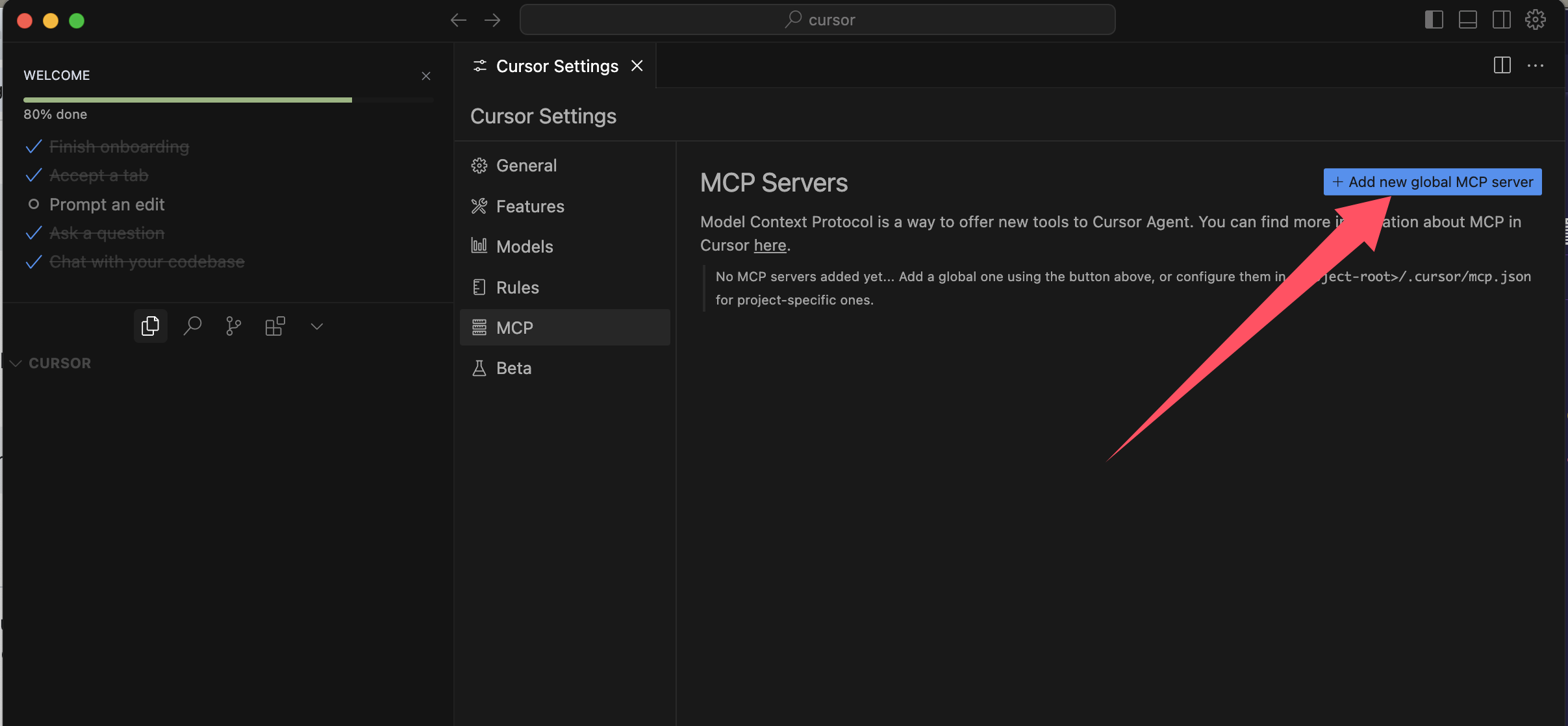Click the cursor search bar at the top

click(817, 19)
